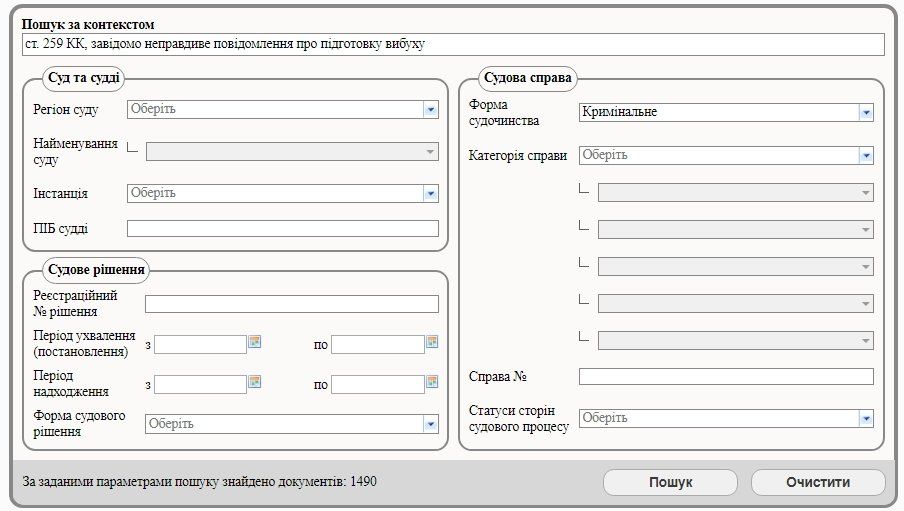Click the Пошук button
The height and width of the screenshot is (511, 904).
pyautogui.click(x=670, y=482)
